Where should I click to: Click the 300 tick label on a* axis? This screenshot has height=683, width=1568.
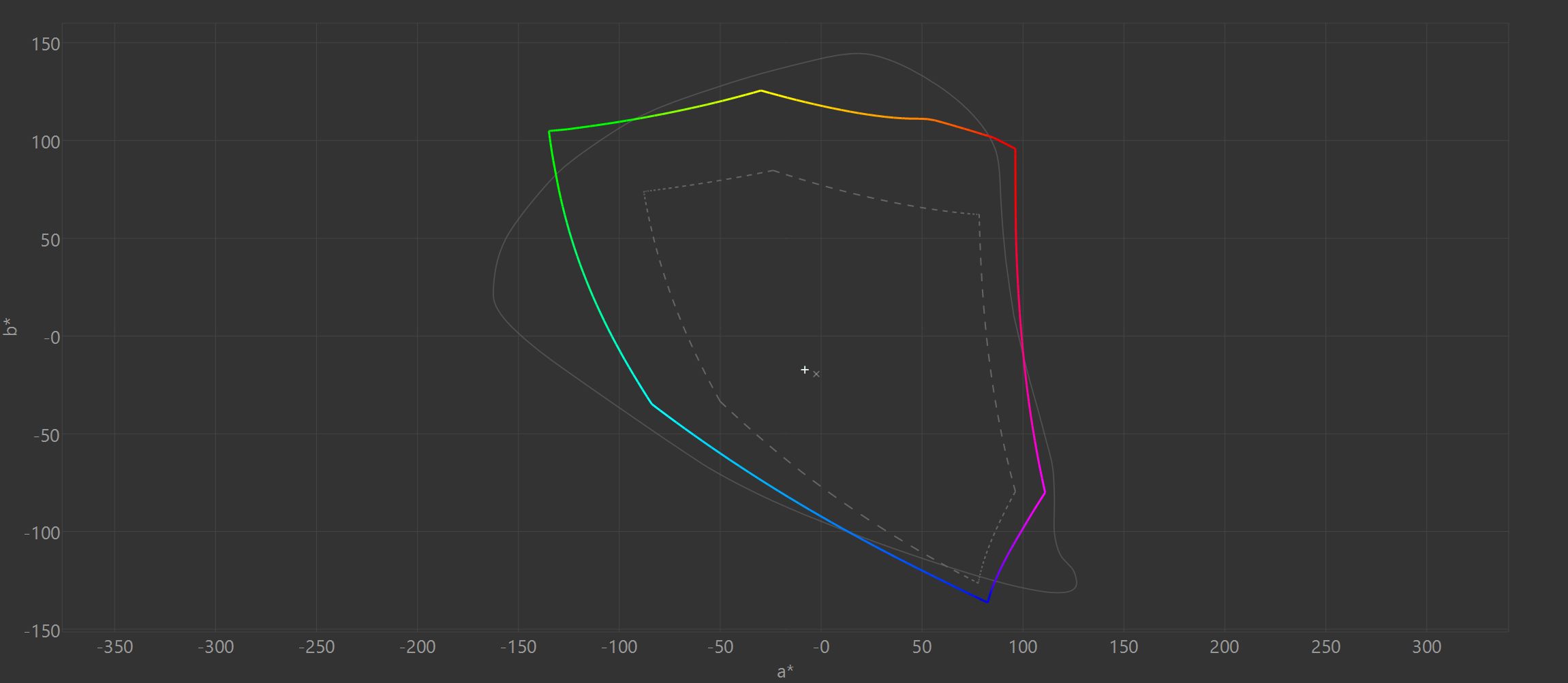coord(1426,647)
